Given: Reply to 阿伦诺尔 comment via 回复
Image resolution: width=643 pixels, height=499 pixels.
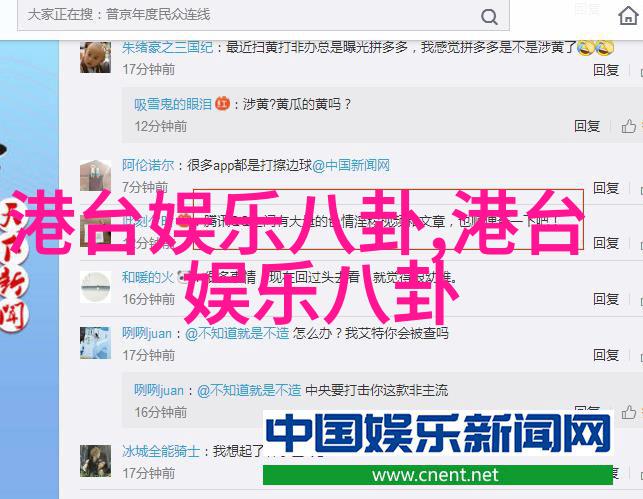Looking at the screenshot, I should click(x=606, y=188).
